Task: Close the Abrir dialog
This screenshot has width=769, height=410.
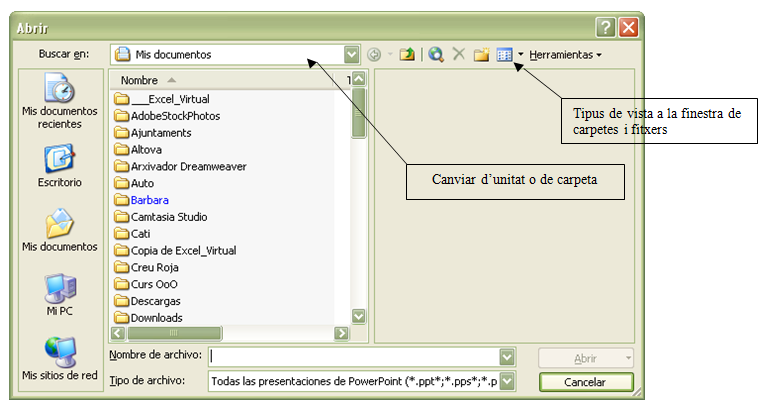Action: point(628,27)
